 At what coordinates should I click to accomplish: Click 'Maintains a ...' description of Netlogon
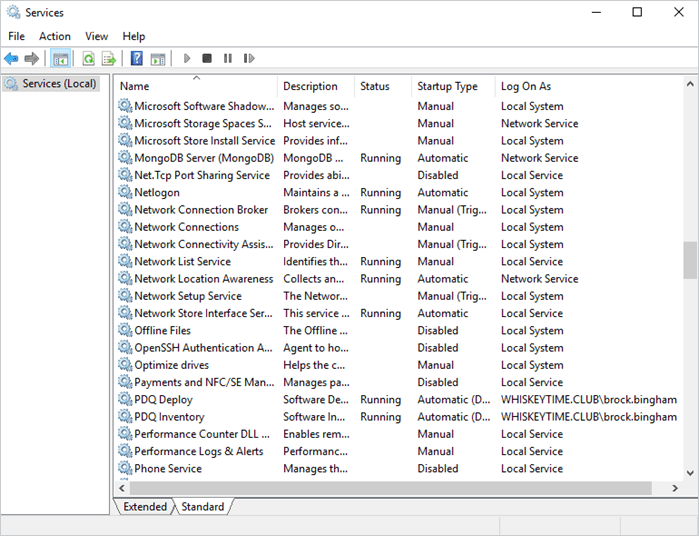click(x=316, y=192)
